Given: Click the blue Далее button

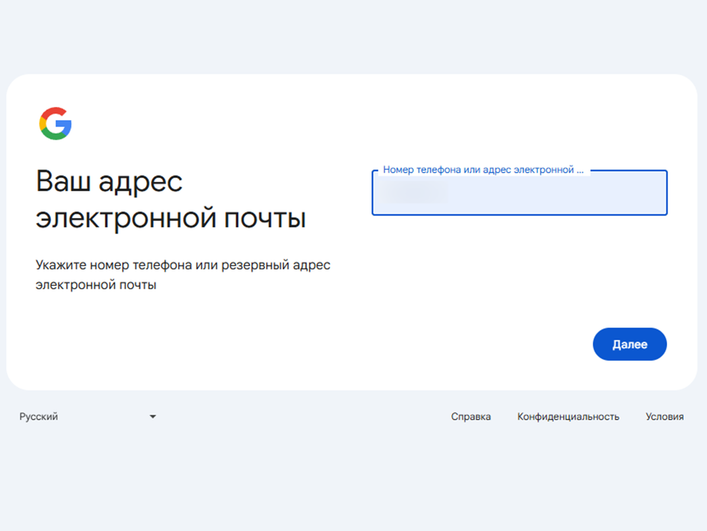Looking at the screenshot, I should [629, 344].
